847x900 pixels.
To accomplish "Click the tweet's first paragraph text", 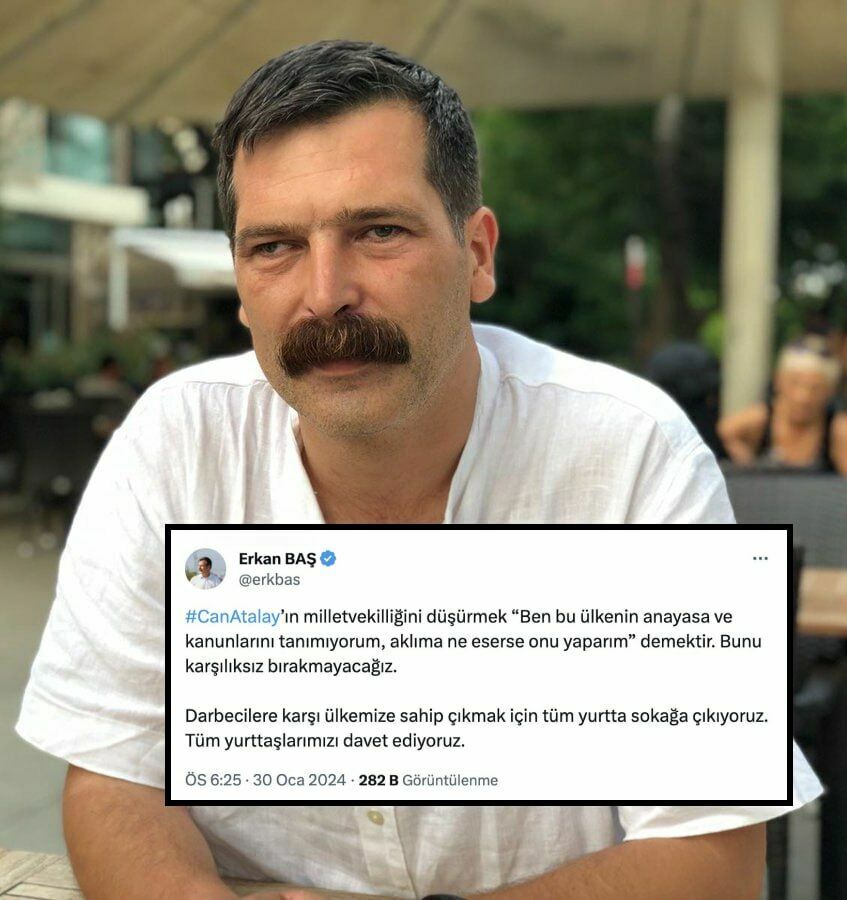I will coord(473,641).
